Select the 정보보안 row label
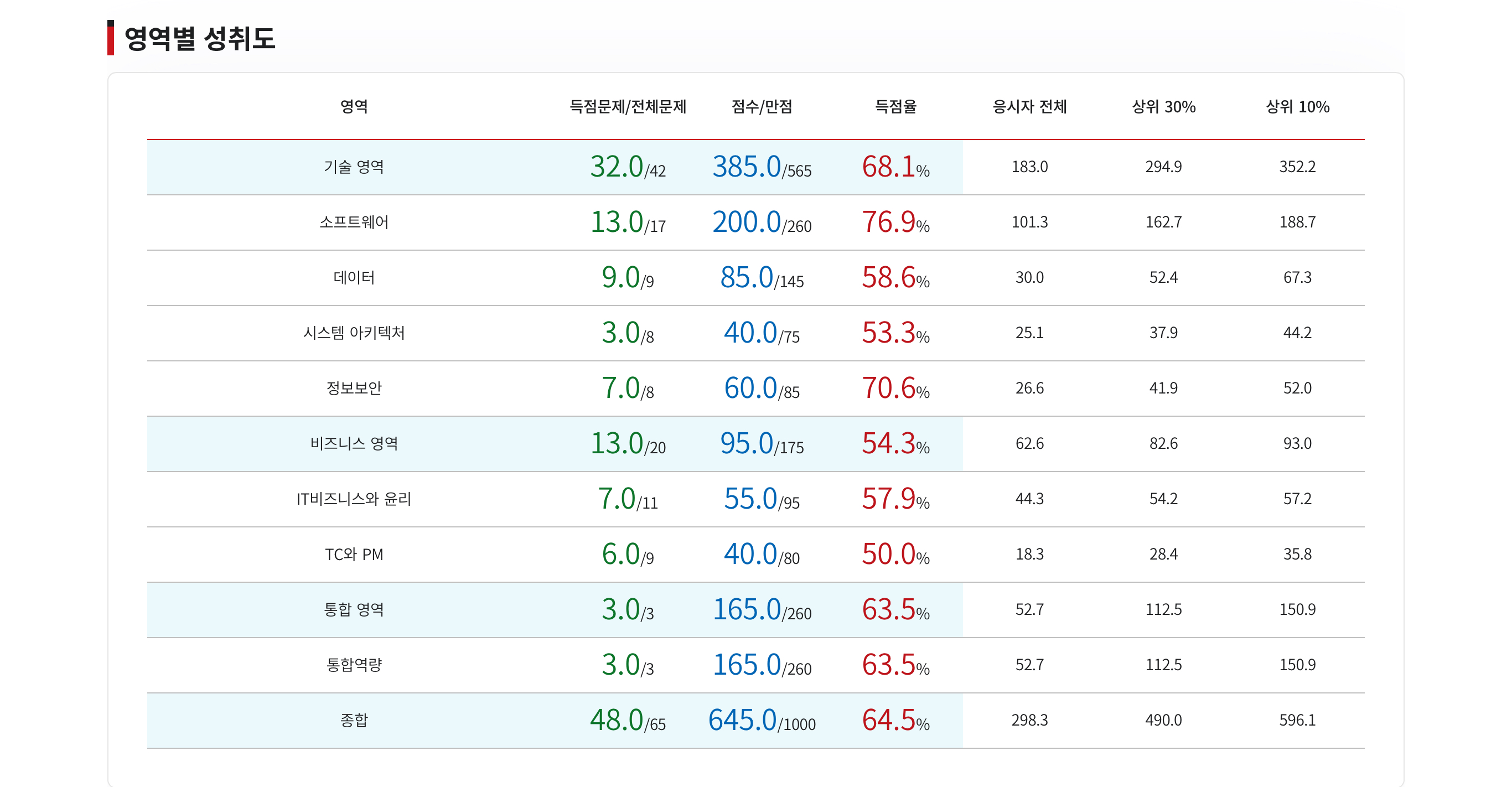This screenshot has height=787, width=1512. [x=354, y=388]
